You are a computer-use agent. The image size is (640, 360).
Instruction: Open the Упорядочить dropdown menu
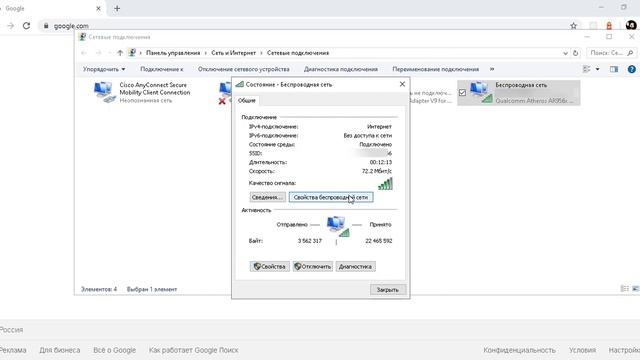(x=104, y=69)
